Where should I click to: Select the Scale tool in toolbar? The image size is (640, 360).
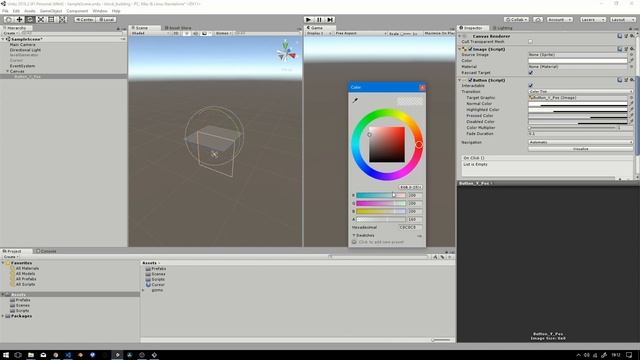coord(41,19)
